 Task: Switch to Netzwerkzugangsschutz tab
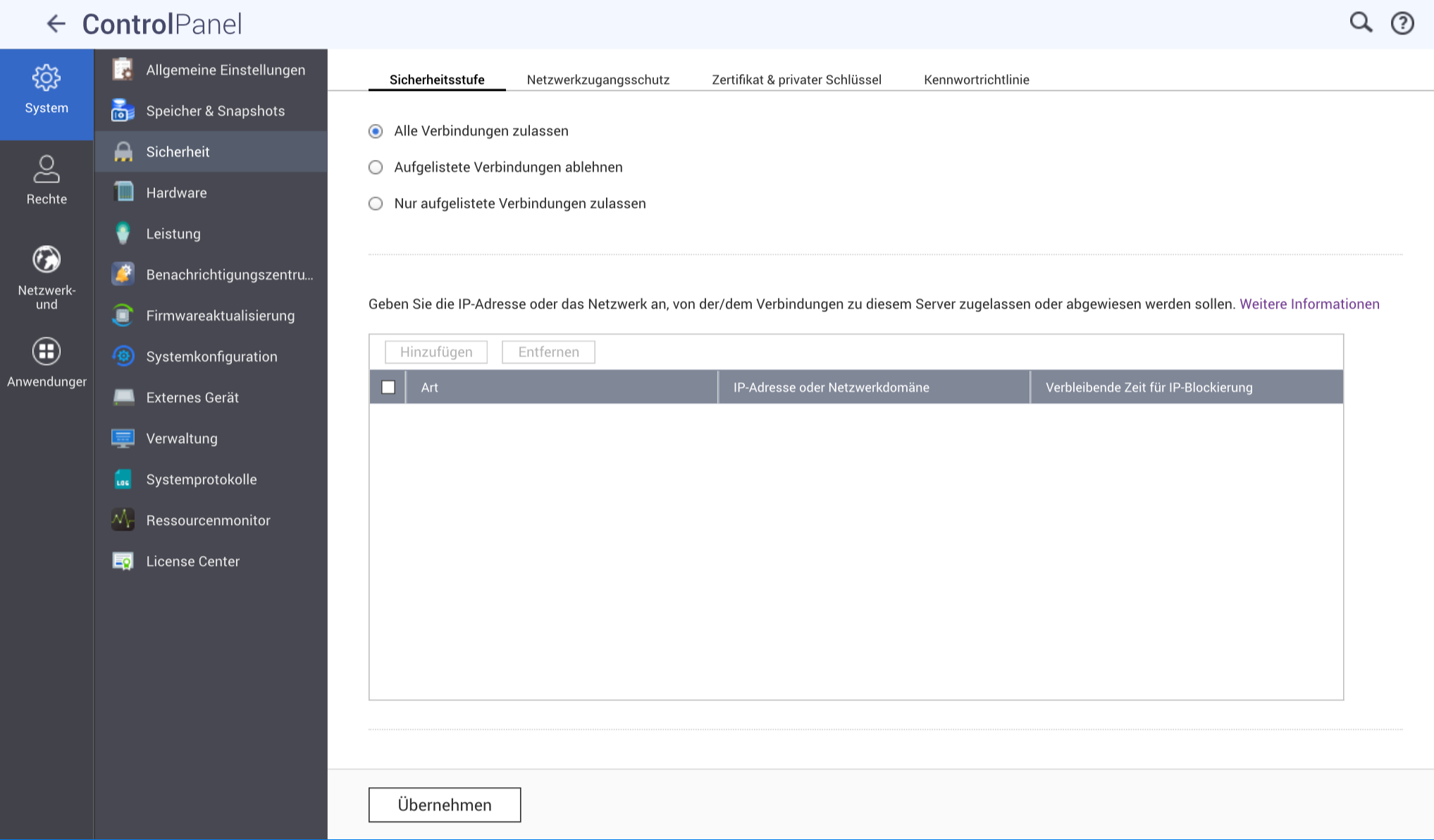click(598, 80)
